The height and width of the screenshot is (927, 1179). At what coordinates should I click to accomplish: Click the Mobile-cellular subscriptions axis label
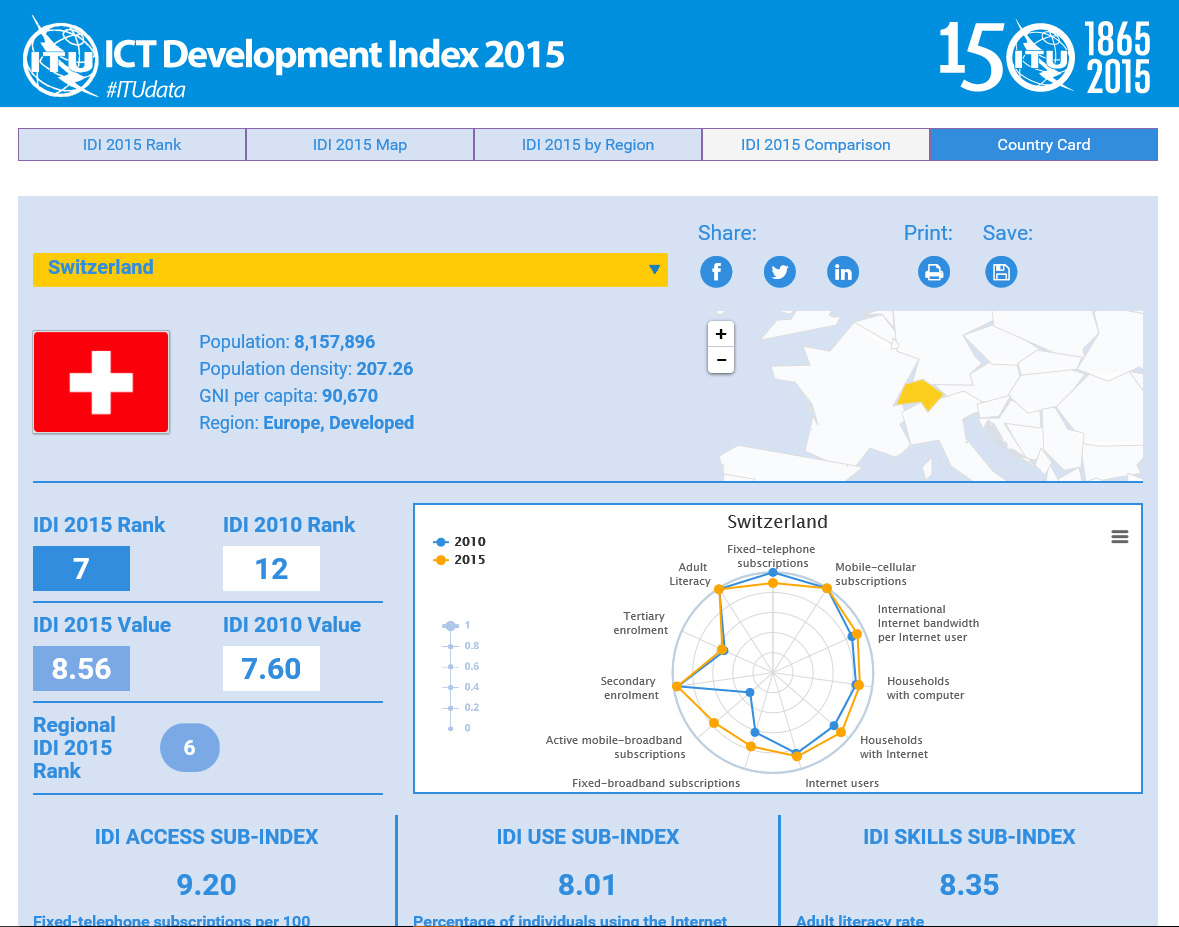[x=875, y=574]
